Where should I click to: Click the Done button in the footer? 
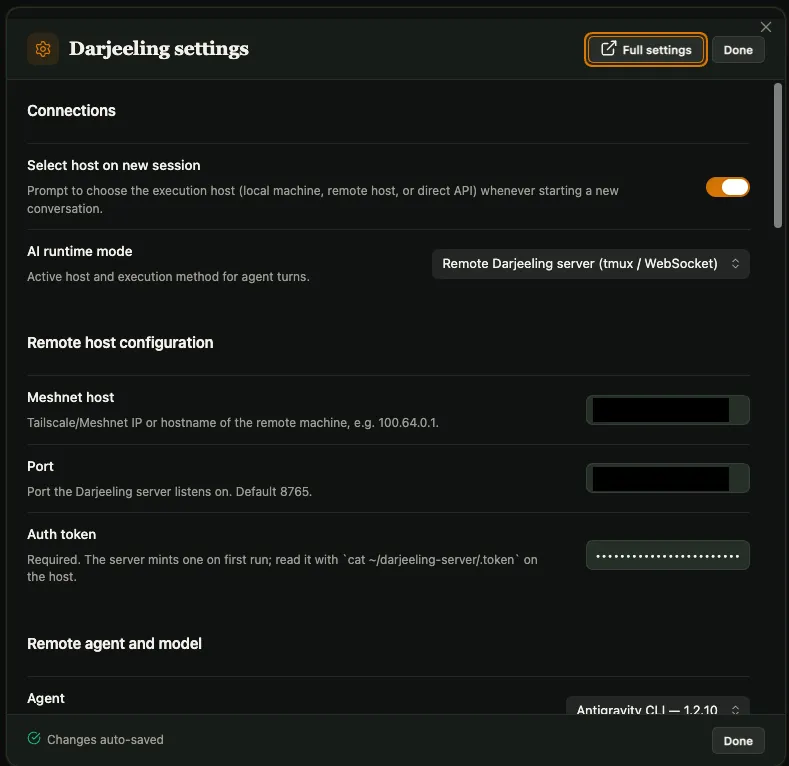738,740
